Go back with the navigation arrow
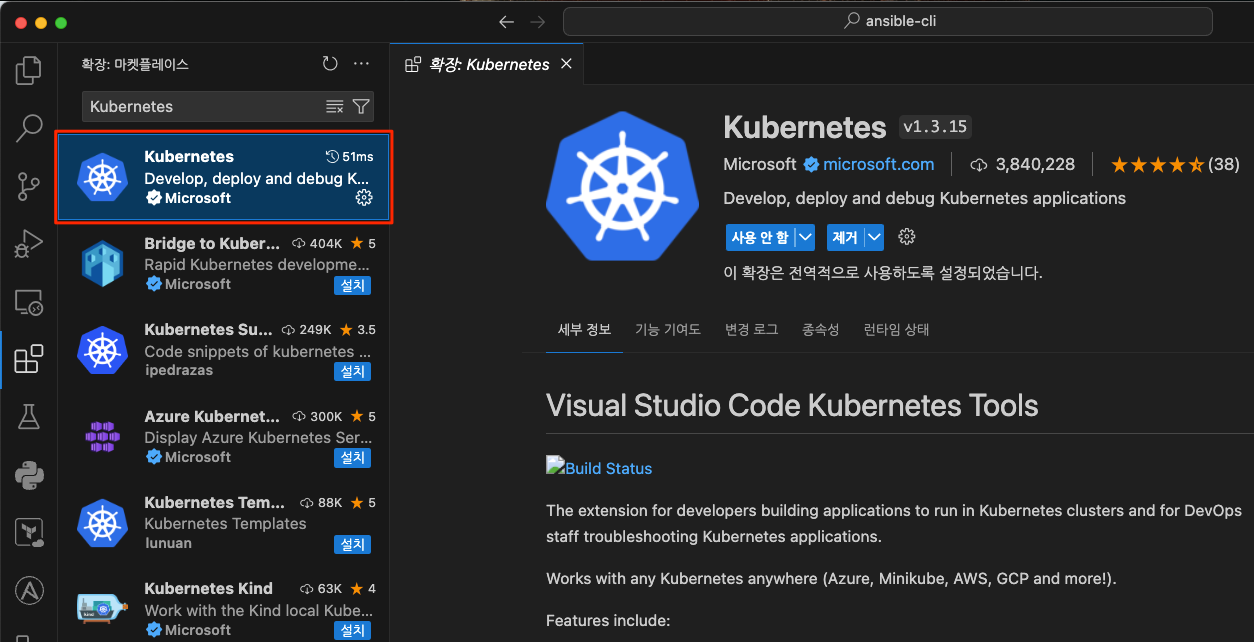Viewport: 1254px width, 642px height. (x=507, y=21)
